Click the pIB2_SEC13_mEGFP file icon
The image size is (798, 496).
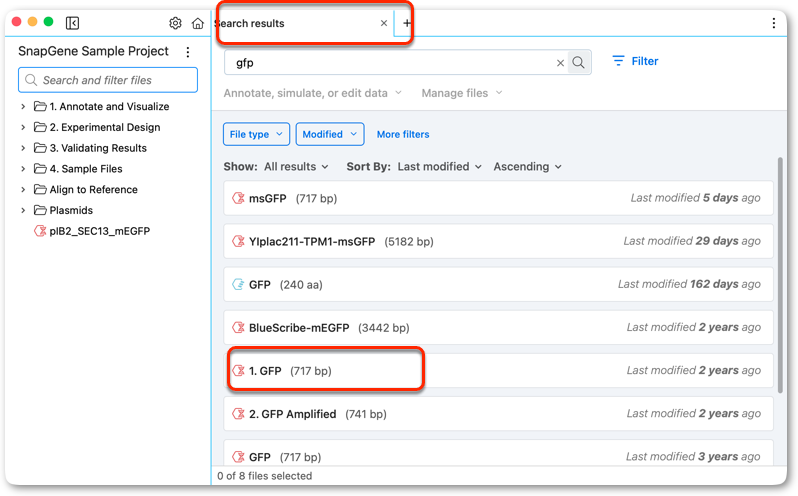(40, 231)
